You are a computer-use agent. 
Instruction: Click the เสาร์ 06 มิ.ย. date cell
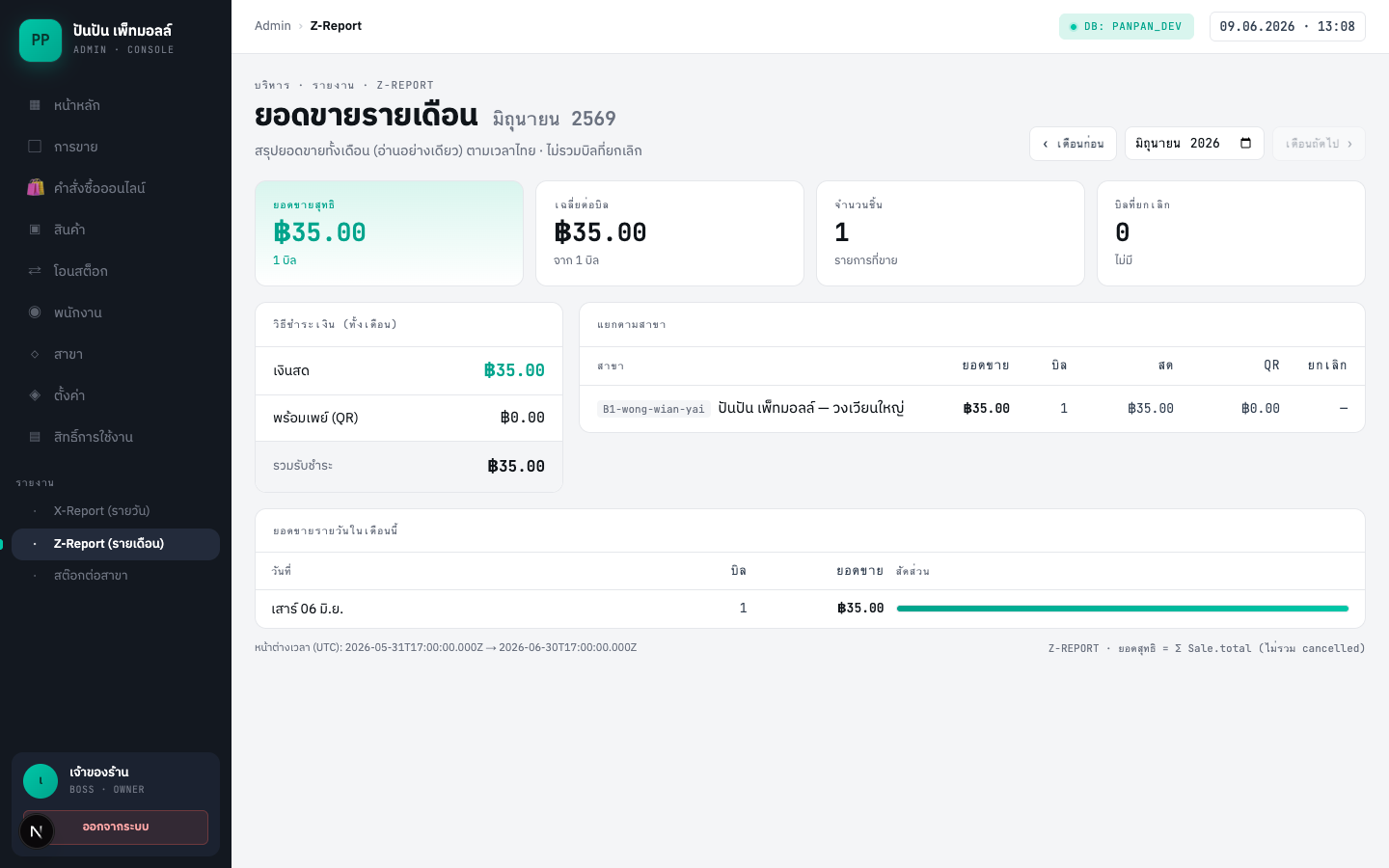pyautogui.click(x=308, y=609)
